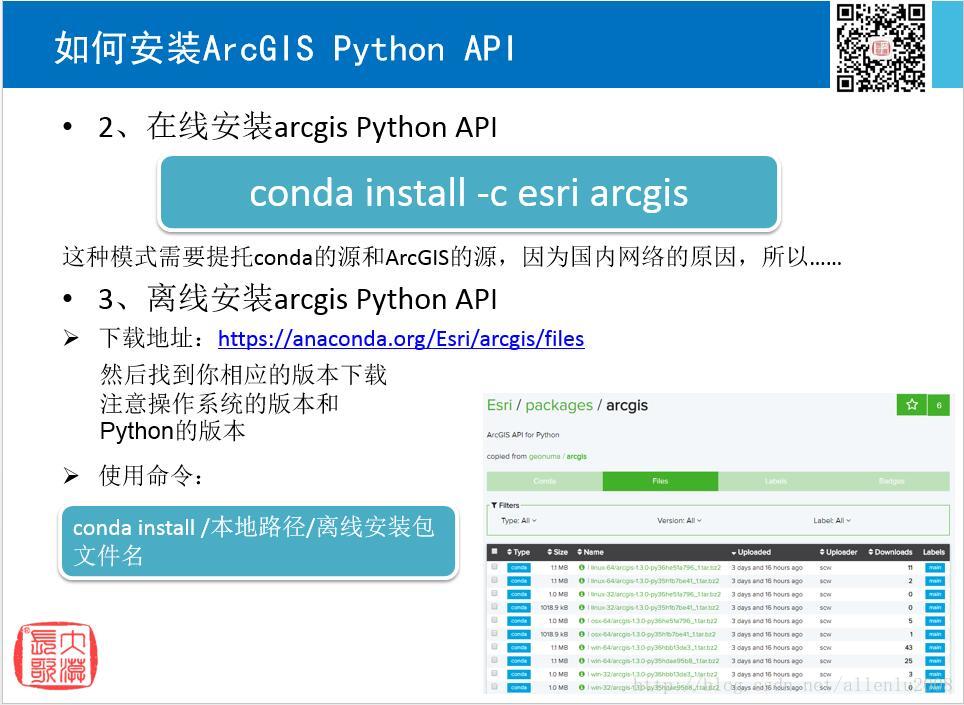Viewport: 964px width, 705px height.
Task: Click the conda type badge in linux-64 py35 row
Action: 519,581
